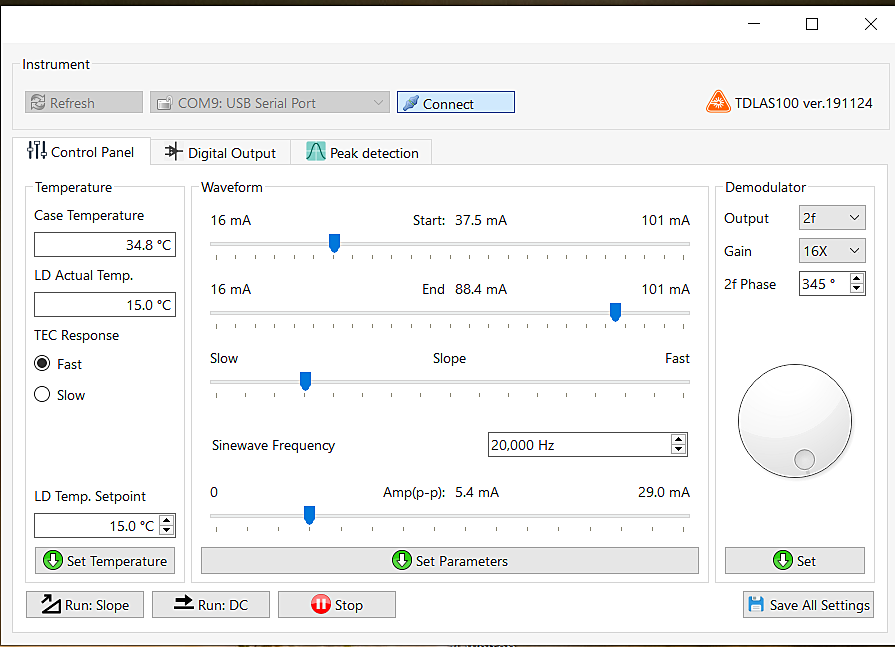Click the Start current slider handle

tap(334, 243)
